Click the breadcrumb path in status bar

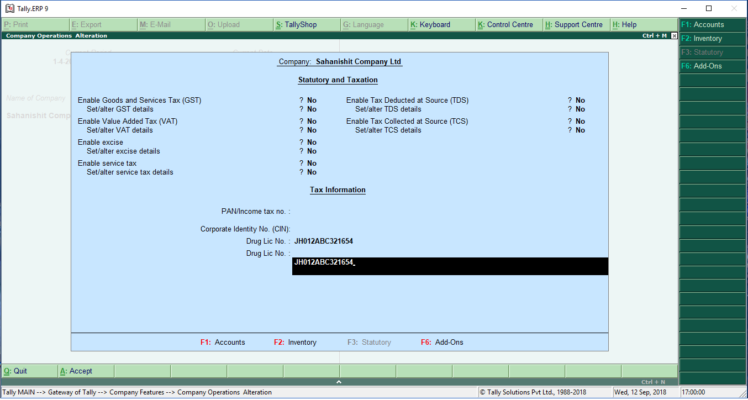point(137,392)
